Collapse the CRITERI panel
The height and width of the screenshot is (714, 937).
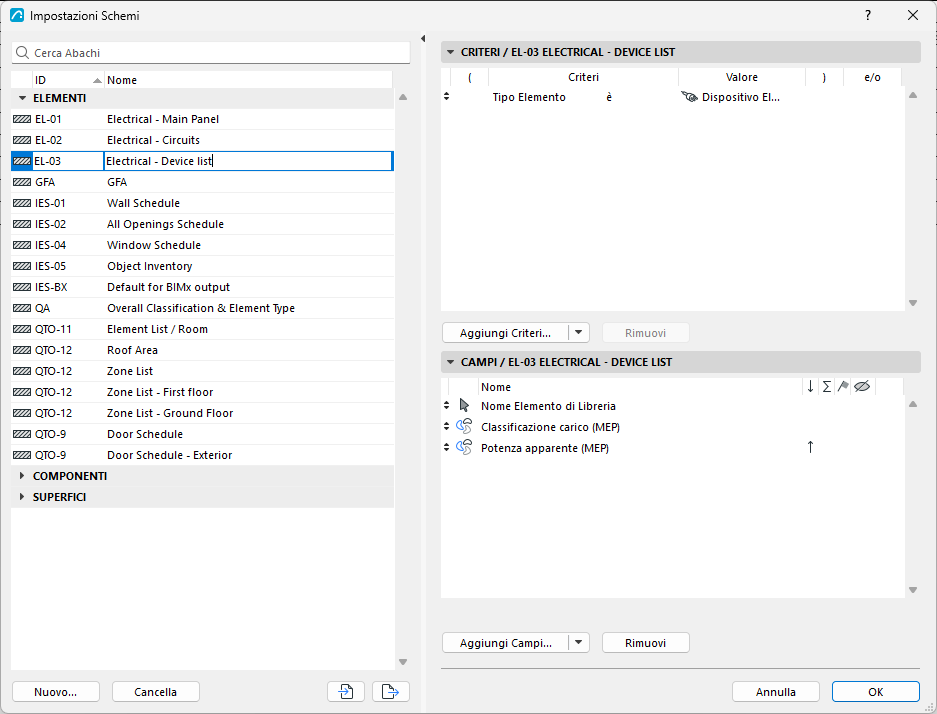pos(451,52)
